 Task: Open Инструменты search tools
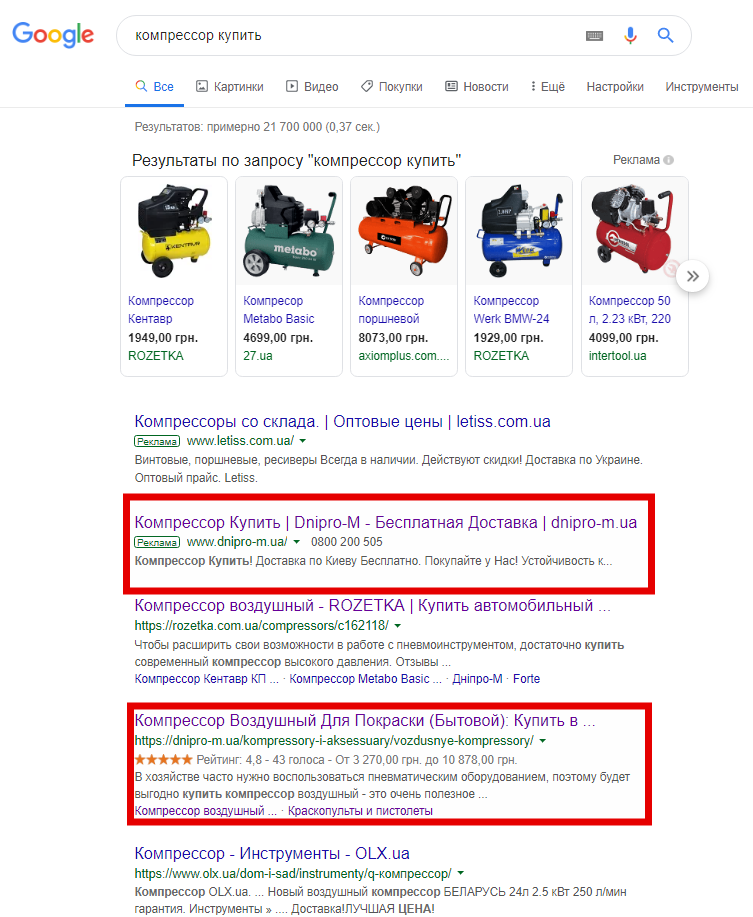(x=701, y=87)
